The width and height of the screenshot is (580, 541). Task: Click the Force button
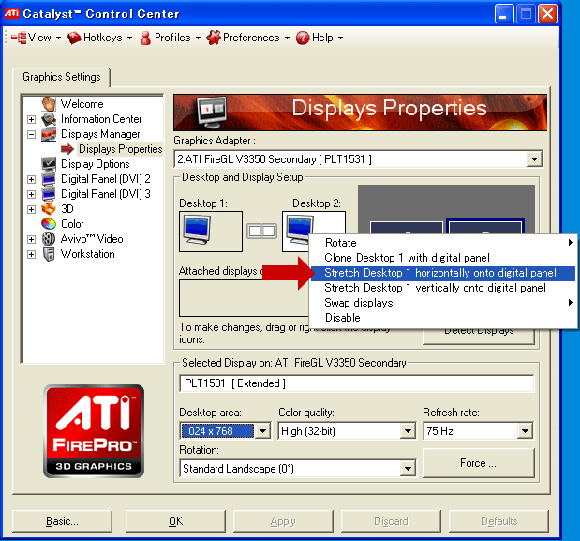(x=479, y=463)
